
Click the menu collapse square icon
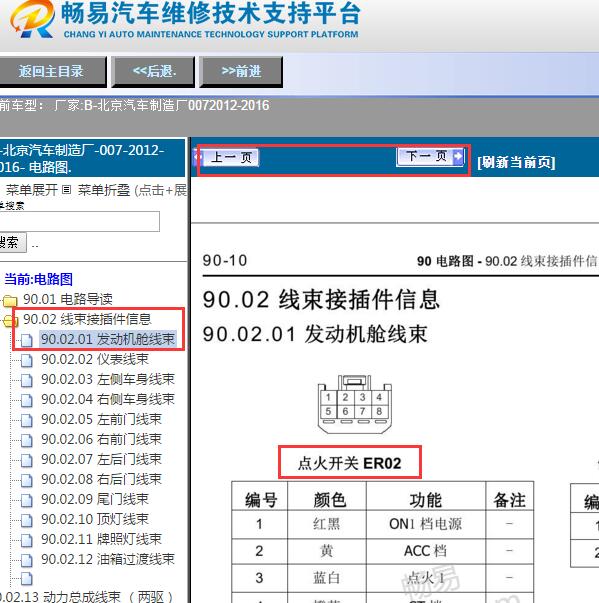67,190
